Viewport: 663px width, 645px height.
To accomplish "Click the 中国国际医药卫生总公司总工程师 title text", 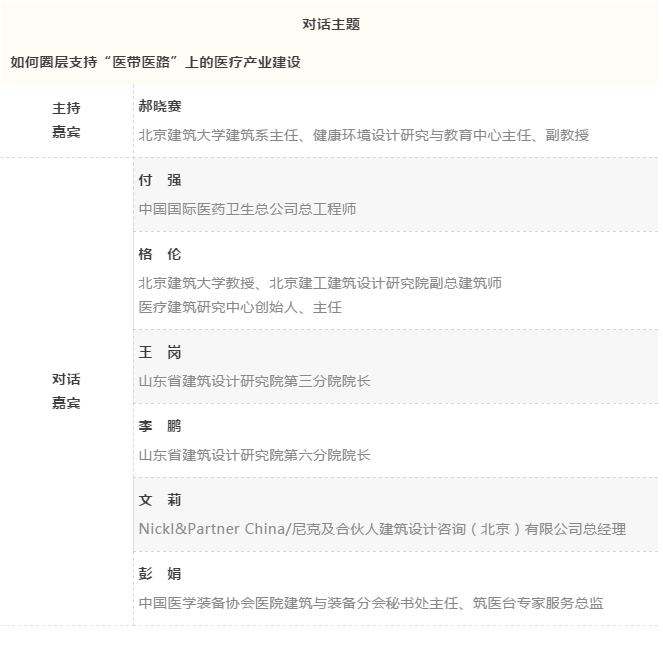I will [247, 209].
